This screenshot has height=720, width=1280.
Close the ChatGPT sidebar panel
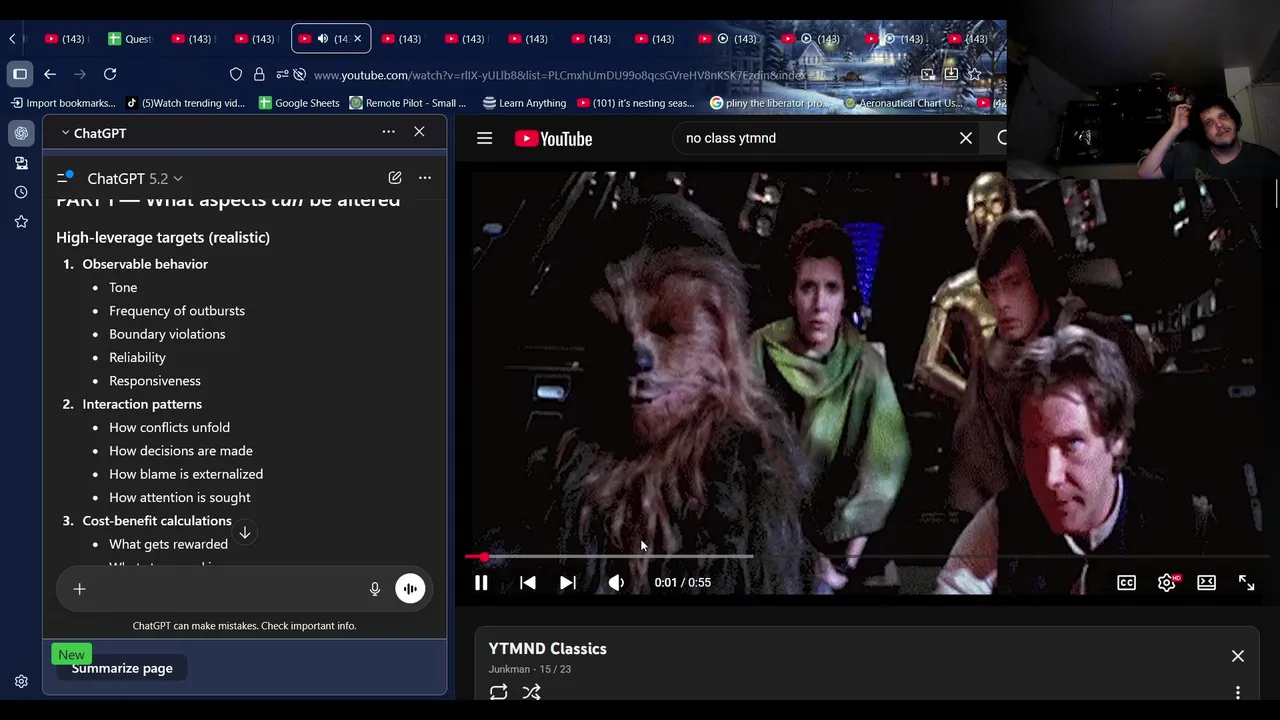(419, 132)
